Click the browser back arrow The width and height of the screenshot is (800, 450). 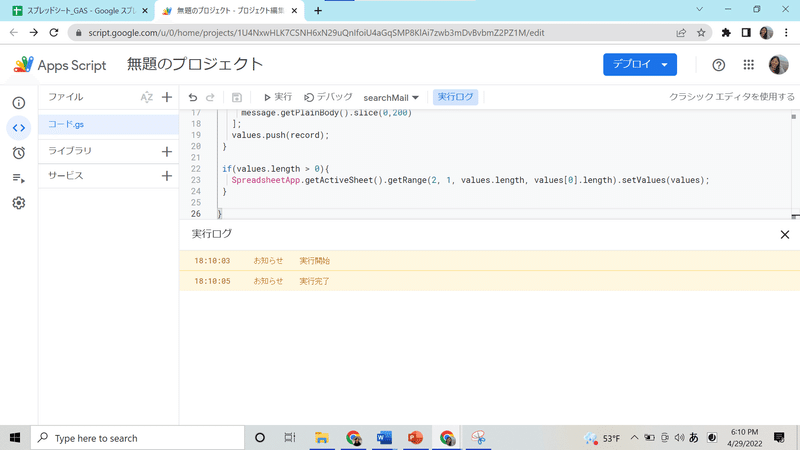coord(14,33)
